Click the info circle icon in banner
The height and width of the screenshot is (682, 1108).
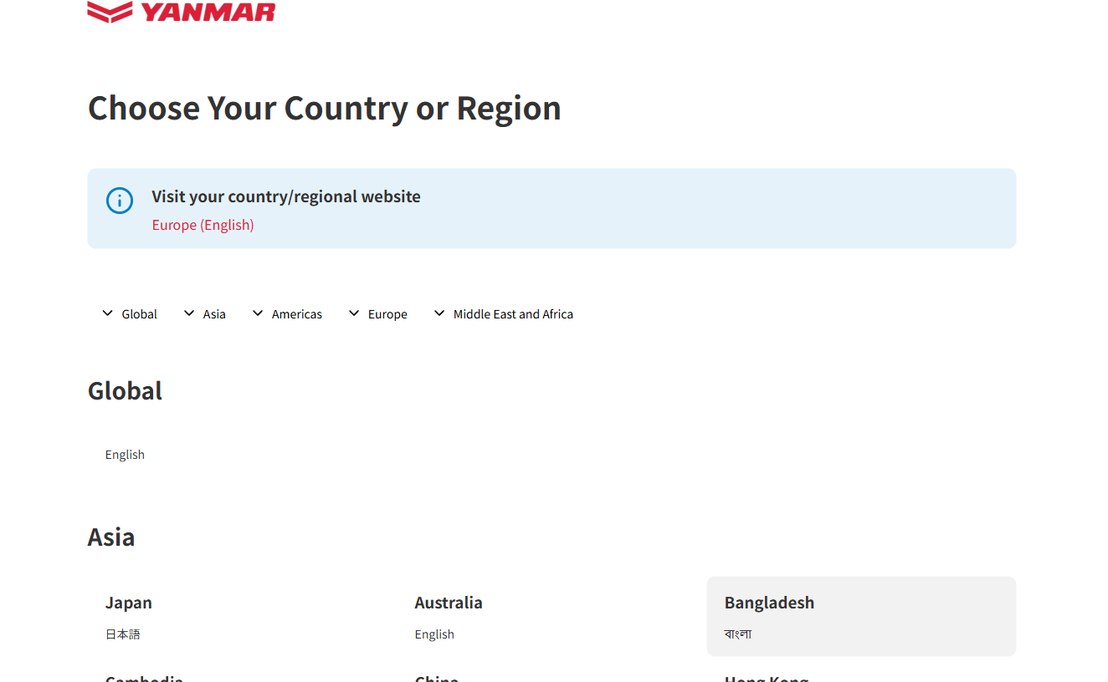click(119, 201)
